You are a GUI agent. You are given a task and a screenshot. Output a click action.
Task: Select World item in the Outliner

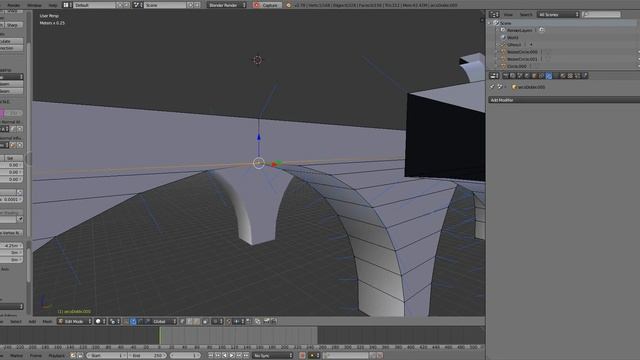[513, 38]
